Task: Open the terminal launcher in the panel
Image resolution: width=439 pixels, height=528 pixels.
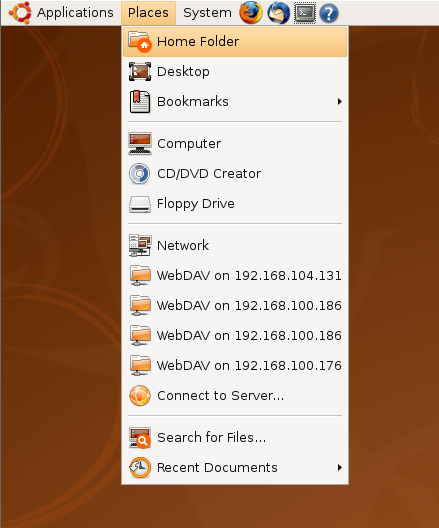Action: point(305,13)
